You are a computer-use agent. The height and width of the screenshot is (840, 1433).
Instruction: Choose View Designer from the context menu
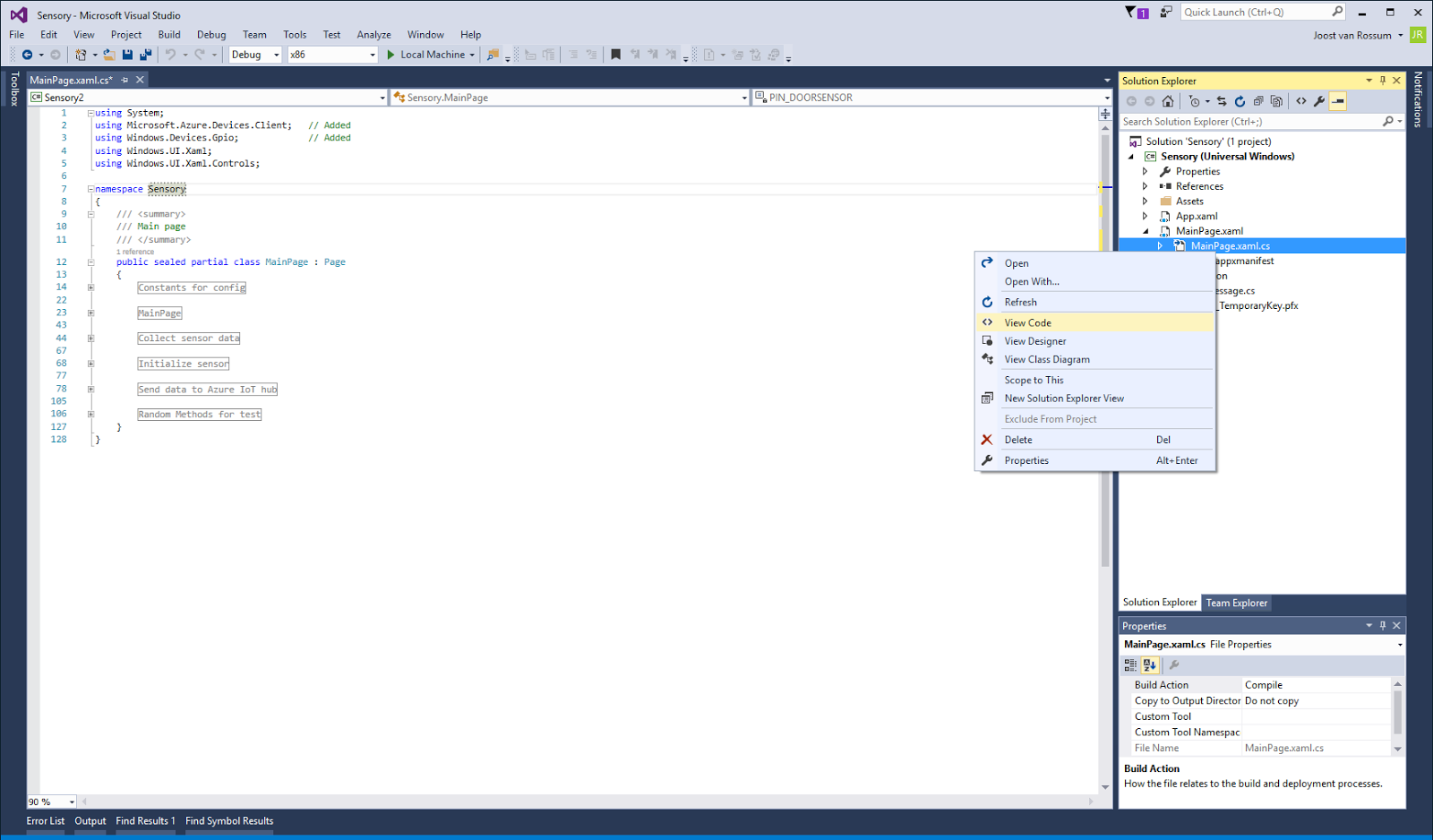tap(1035, 340)
